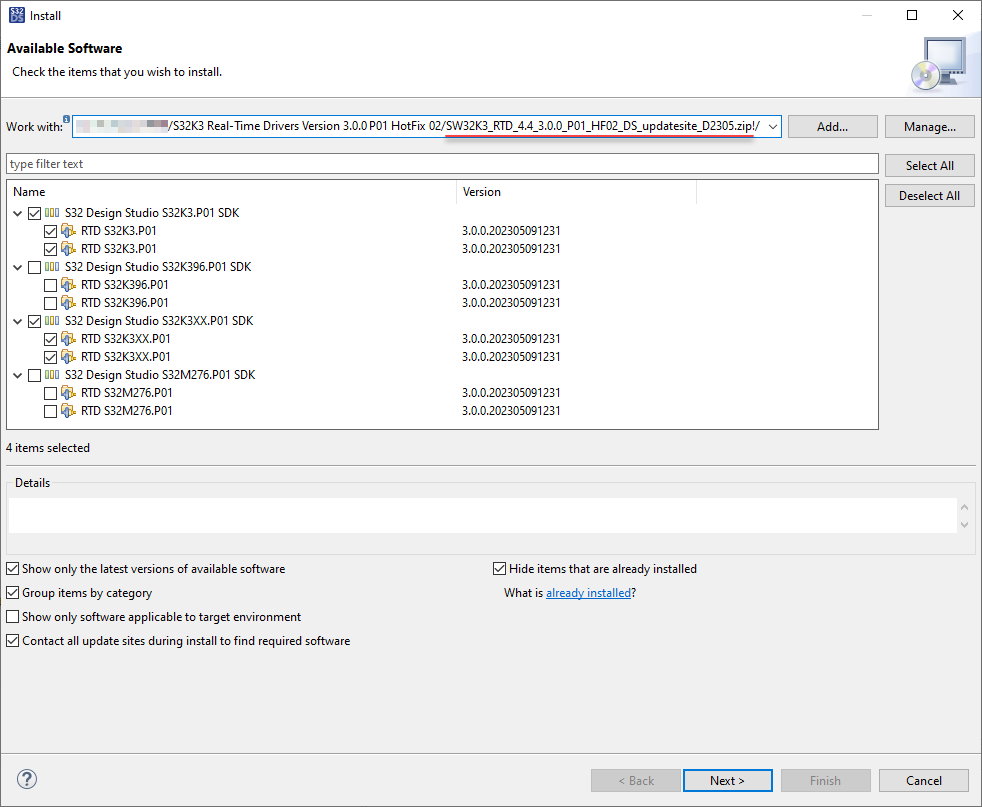Click the S32 Design Studio S32K396.P01 SDK category icon

click(x=52, y=267)
